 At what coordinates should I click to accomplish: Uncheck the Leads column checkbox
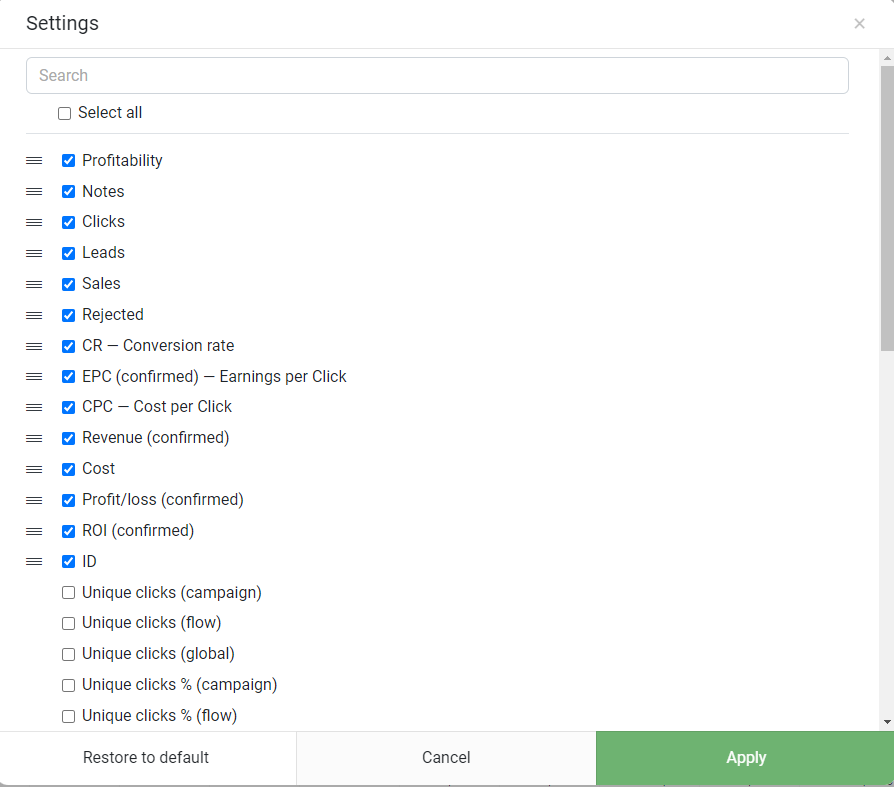tap(68, 253)
